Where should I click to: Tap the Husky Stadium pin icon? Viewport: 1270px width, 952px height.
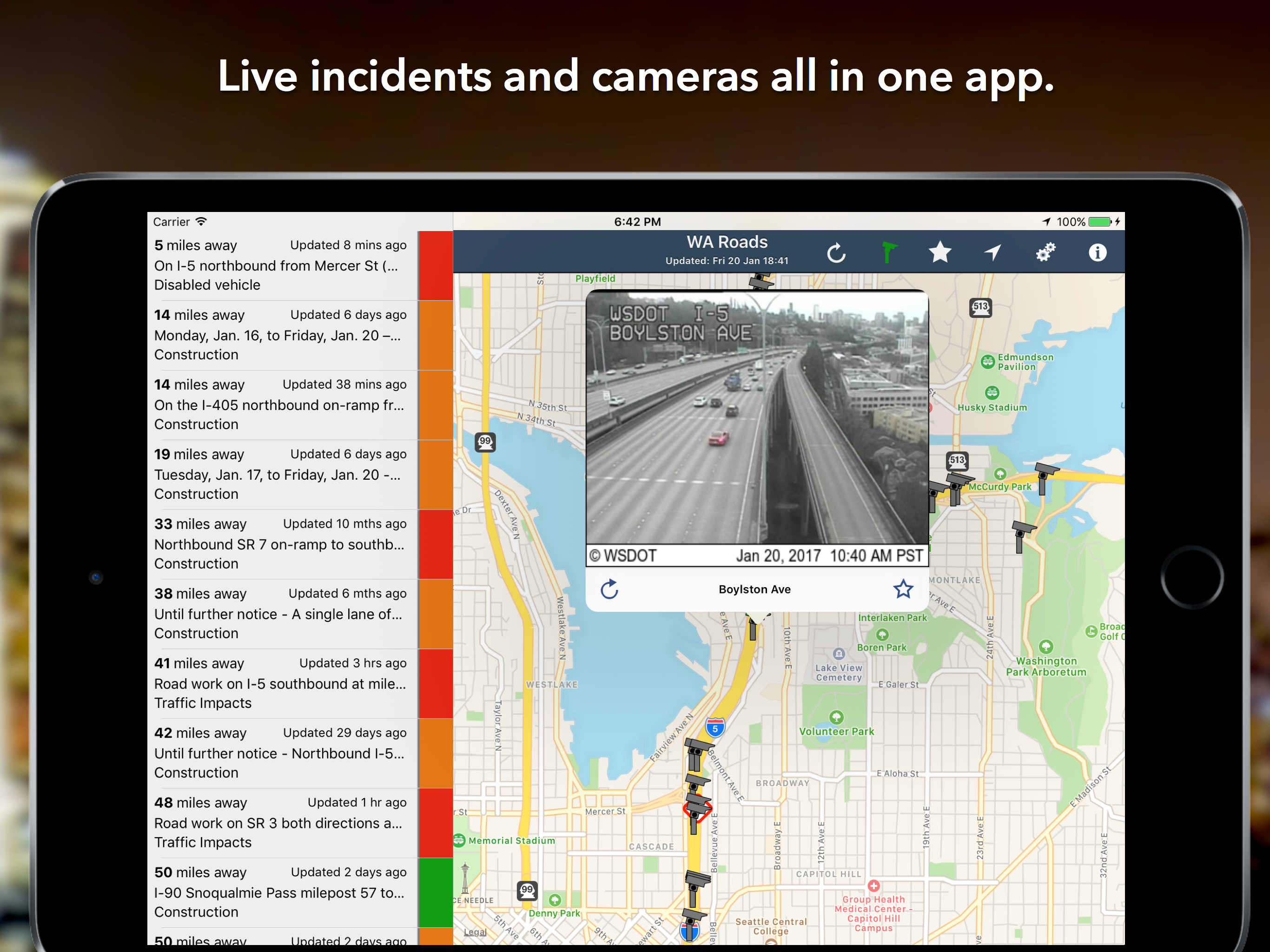coord(992,393)
